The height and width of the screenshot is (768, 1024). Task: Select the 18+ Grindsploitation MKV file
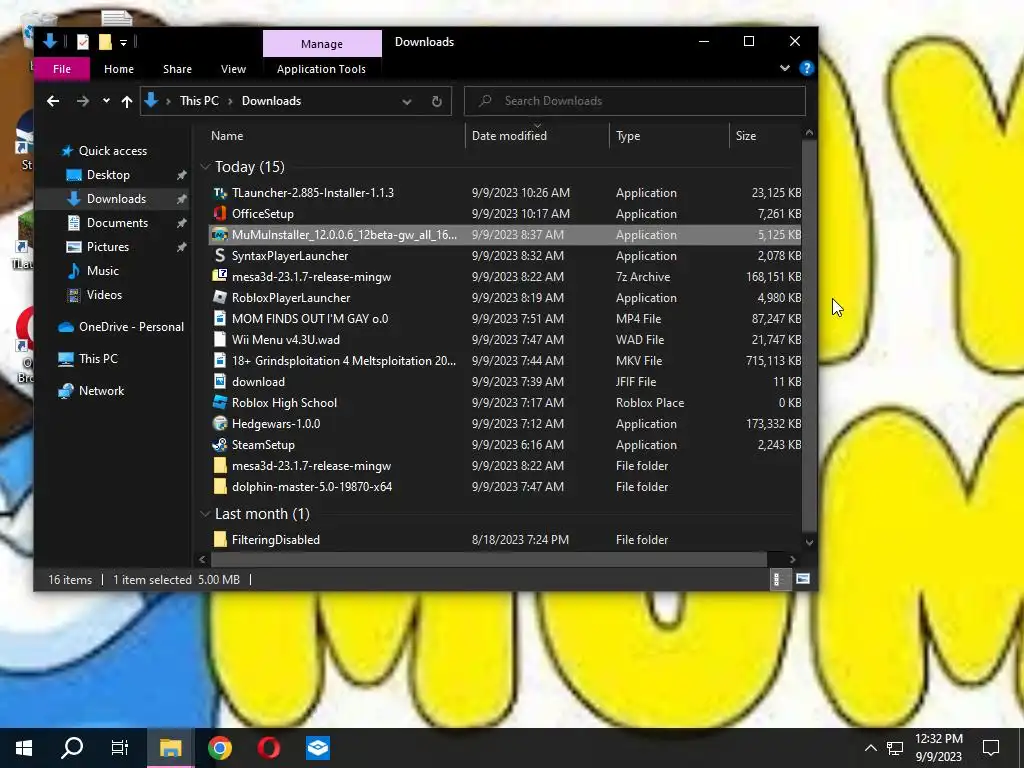505,360
